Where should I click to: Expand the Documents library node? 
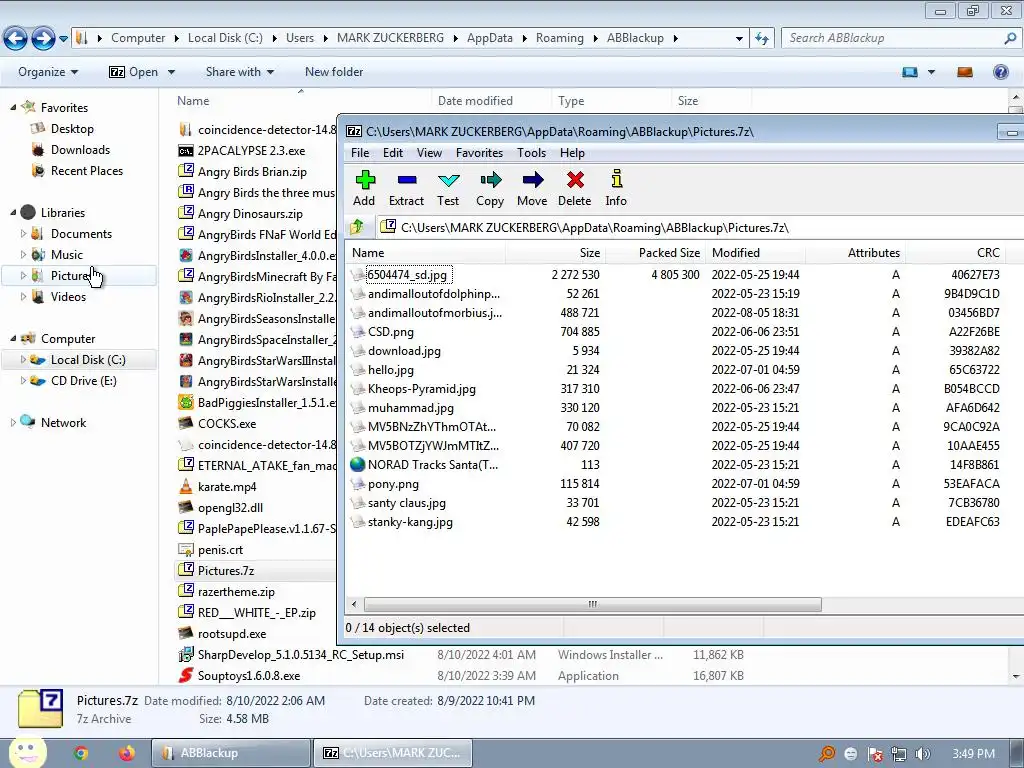point(24,233)
